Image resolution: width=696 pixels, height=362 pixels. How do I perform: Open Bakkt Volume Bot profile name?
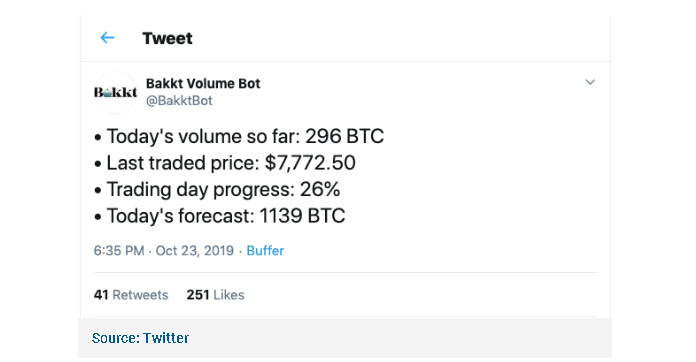coord(203,83)
